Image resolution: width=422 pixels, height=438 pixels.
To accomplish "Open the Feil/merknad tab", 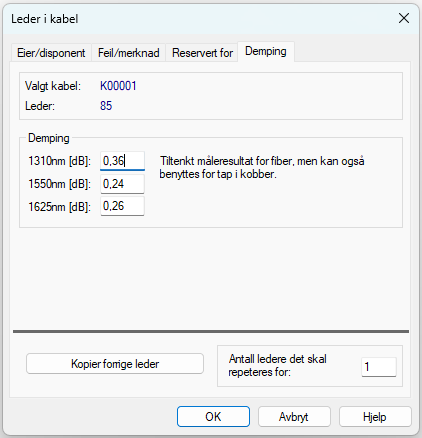I will pyautogui.click(x=128, y=53).
